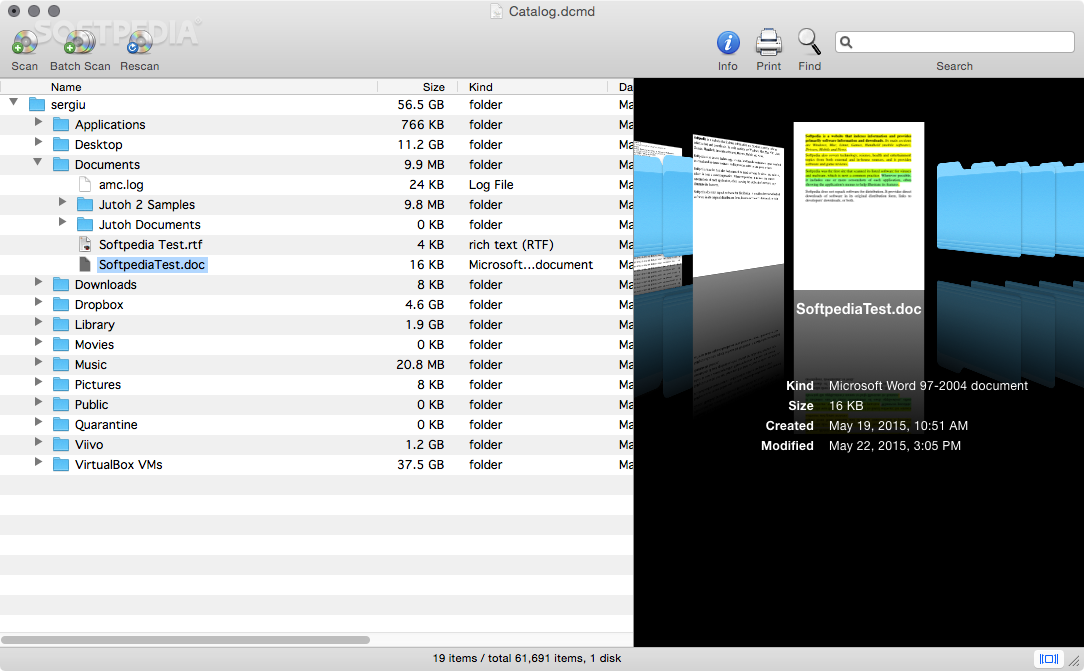Expand the Library folder
The width and height of the screenshot is (1084, 671).
(38, 323)
